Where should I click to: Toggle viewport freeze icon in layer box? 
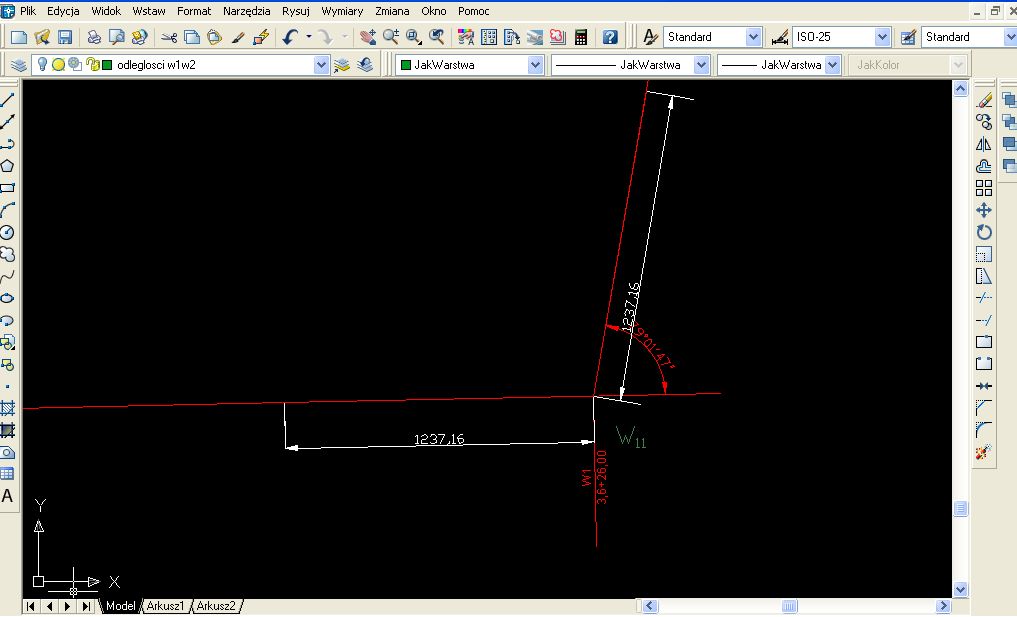[75, 64]
